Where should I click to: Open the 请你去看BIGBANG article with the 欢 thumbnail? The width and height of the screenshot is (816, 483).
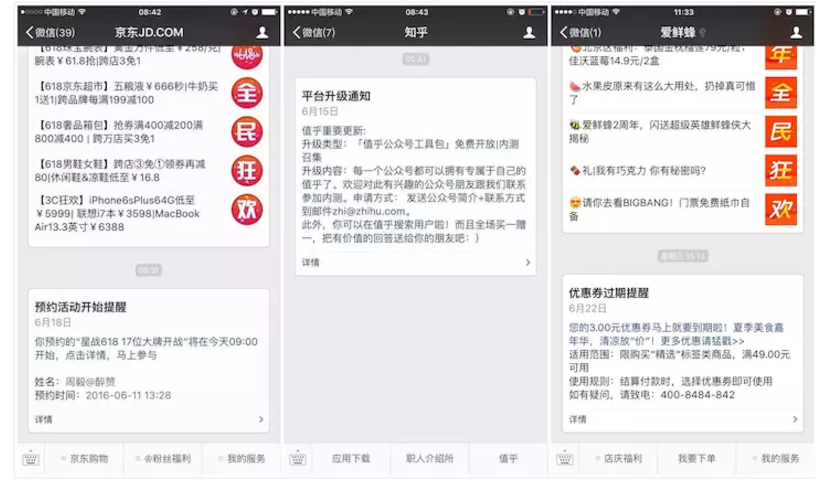pyautogui.click(x=682, y=209)
